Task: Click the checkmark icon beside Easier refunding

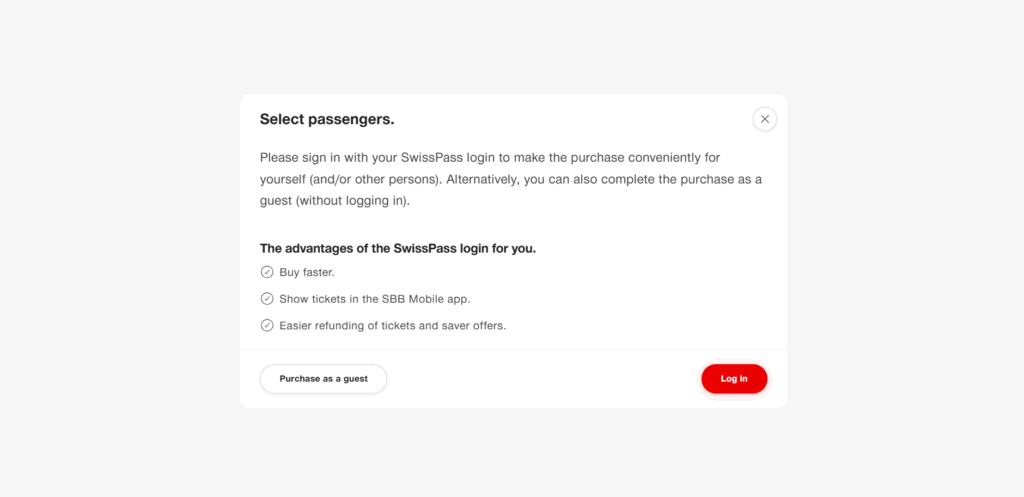Action: (267, 325)
